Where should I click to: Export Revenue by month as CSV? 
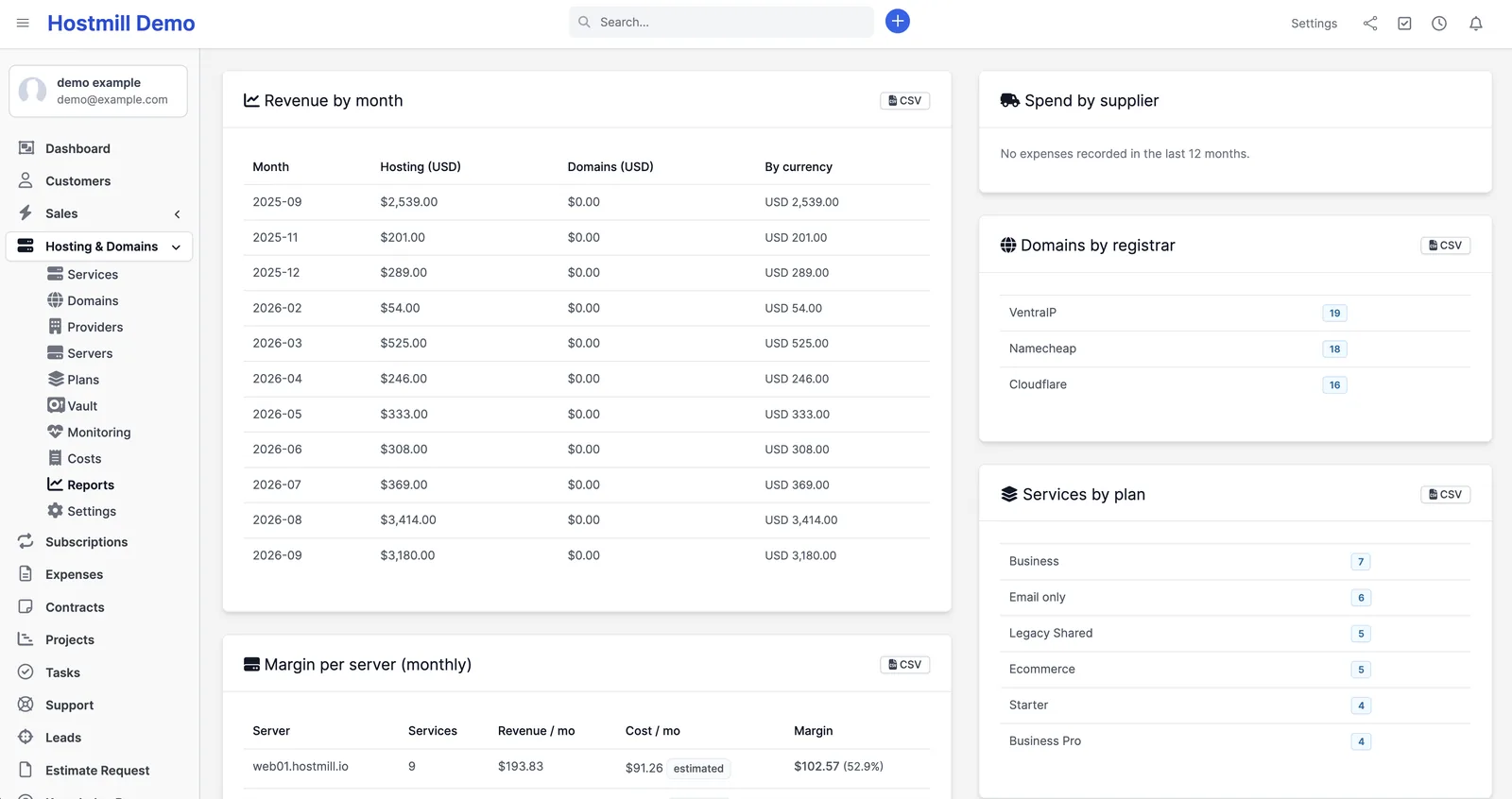coord(904,100)
